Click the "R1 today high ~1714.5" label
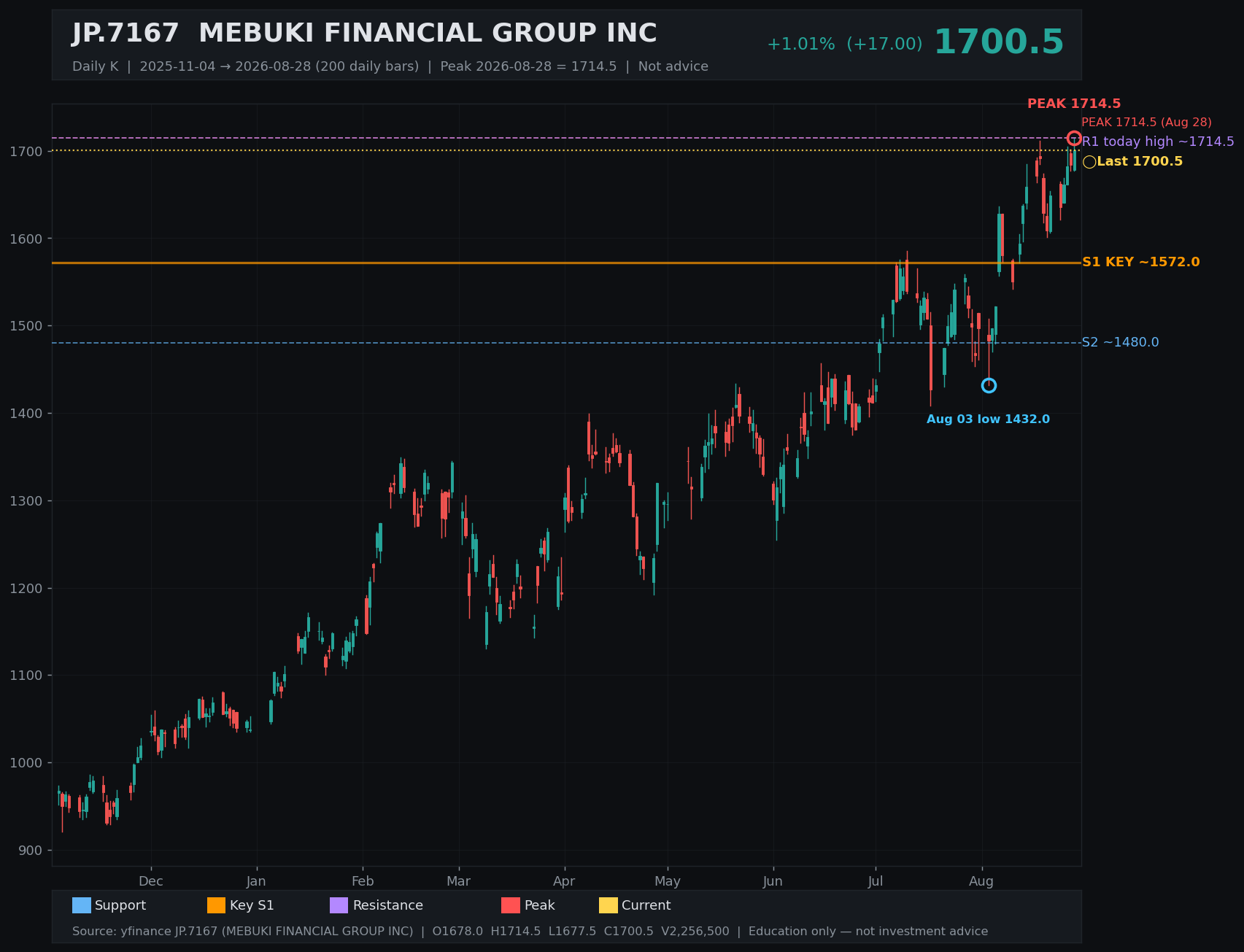Screen dimensions: 1244x952 coord(1158,142)
